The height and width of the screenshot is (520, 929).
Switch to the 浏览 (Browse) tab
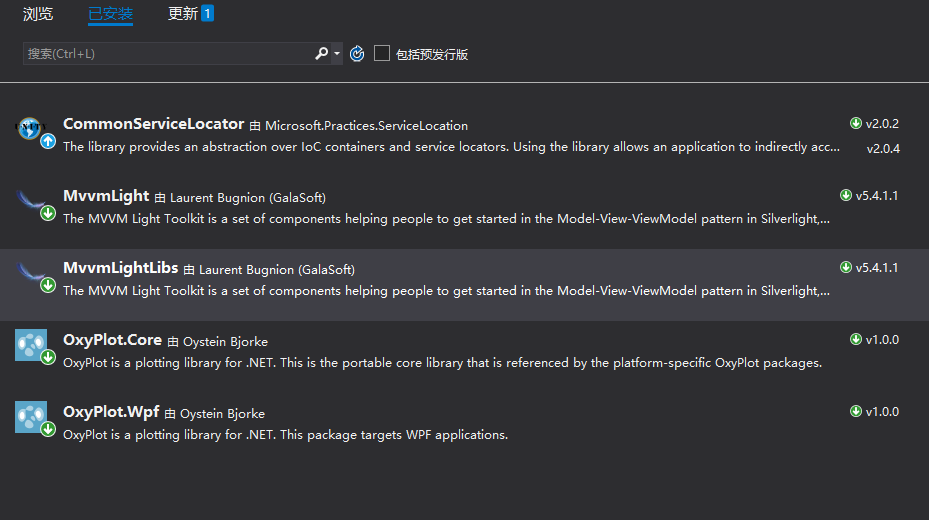click(38, 14)
